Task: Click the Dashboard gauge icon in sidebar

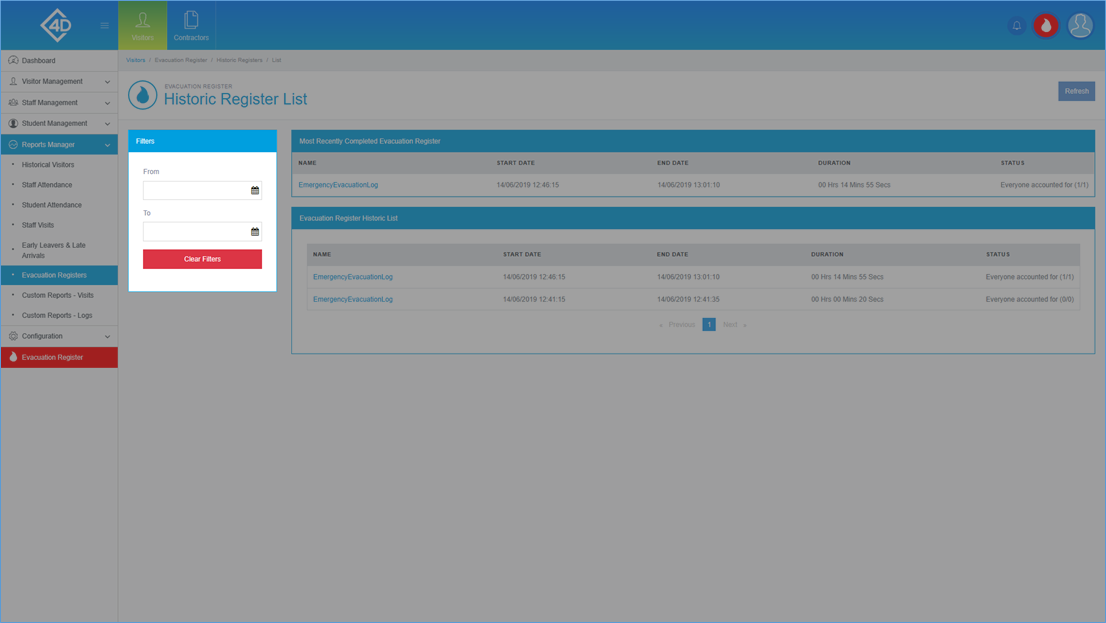Action: point(13,61)
